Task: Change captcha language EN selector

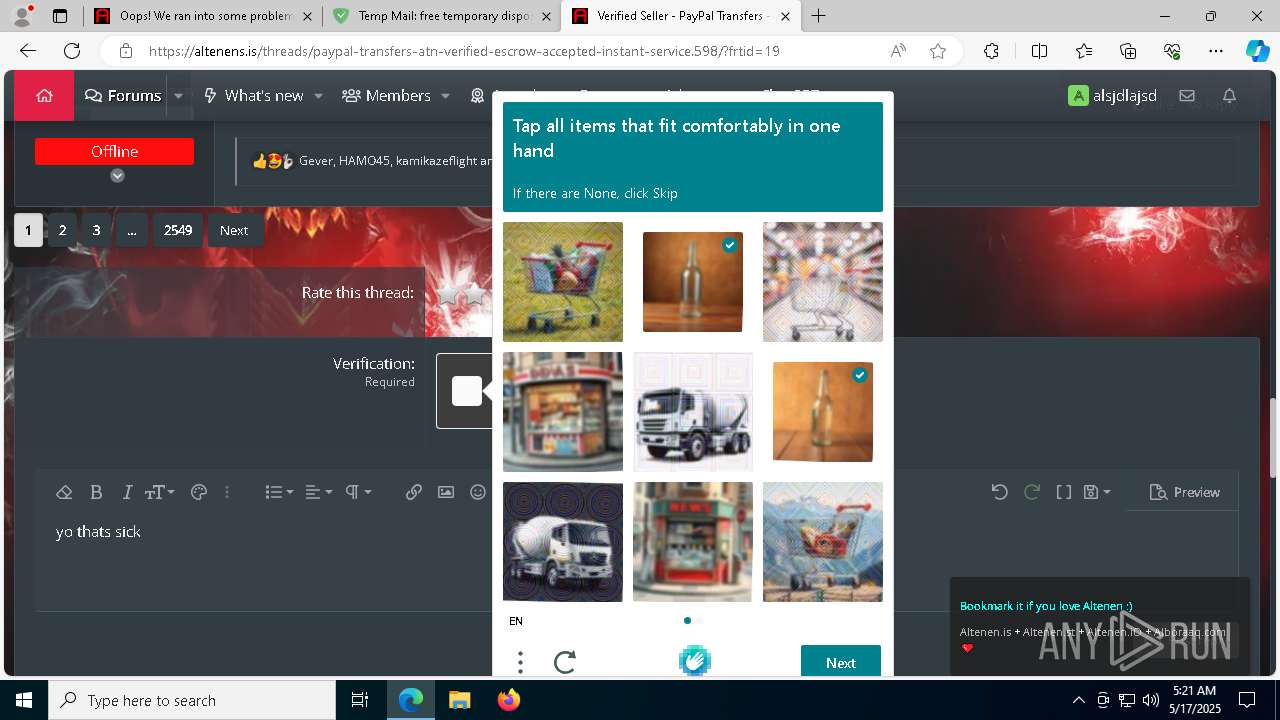Action: [516, 621]
